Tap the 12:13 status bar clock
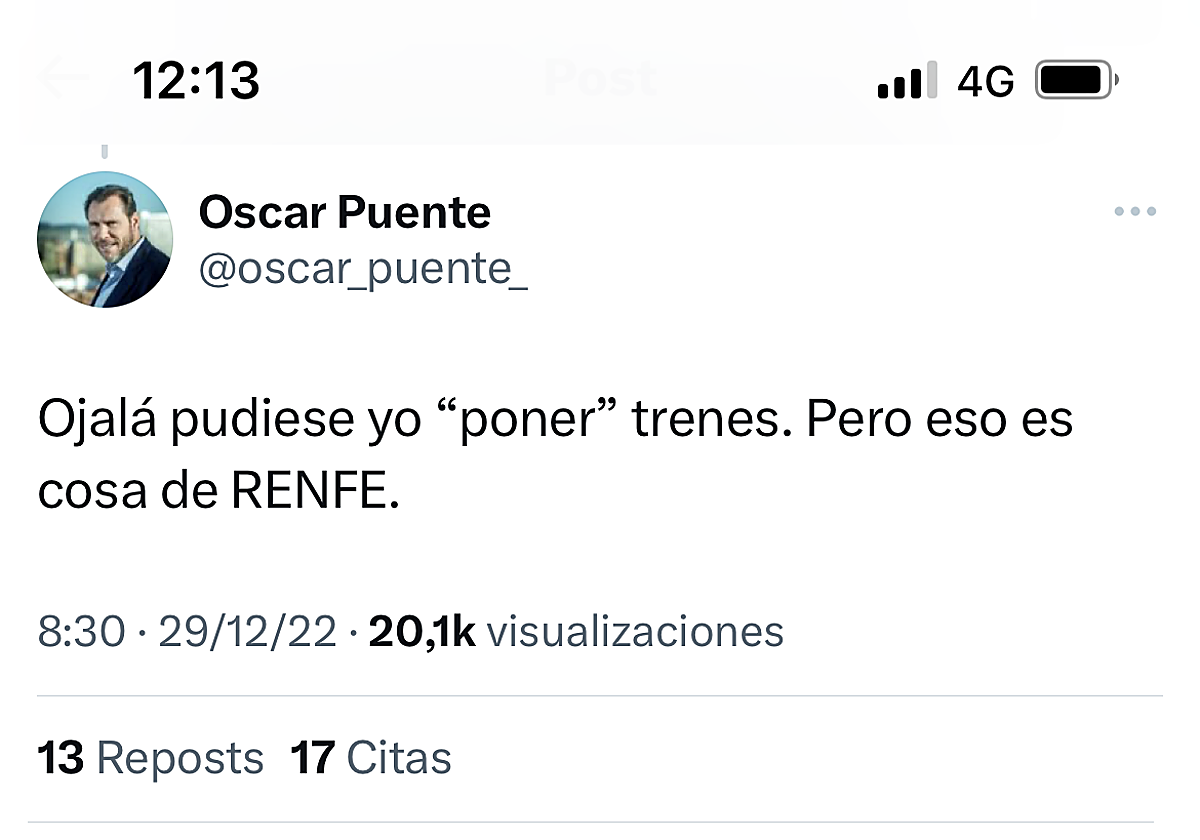The image size is (1200, 840). point(196,80)
